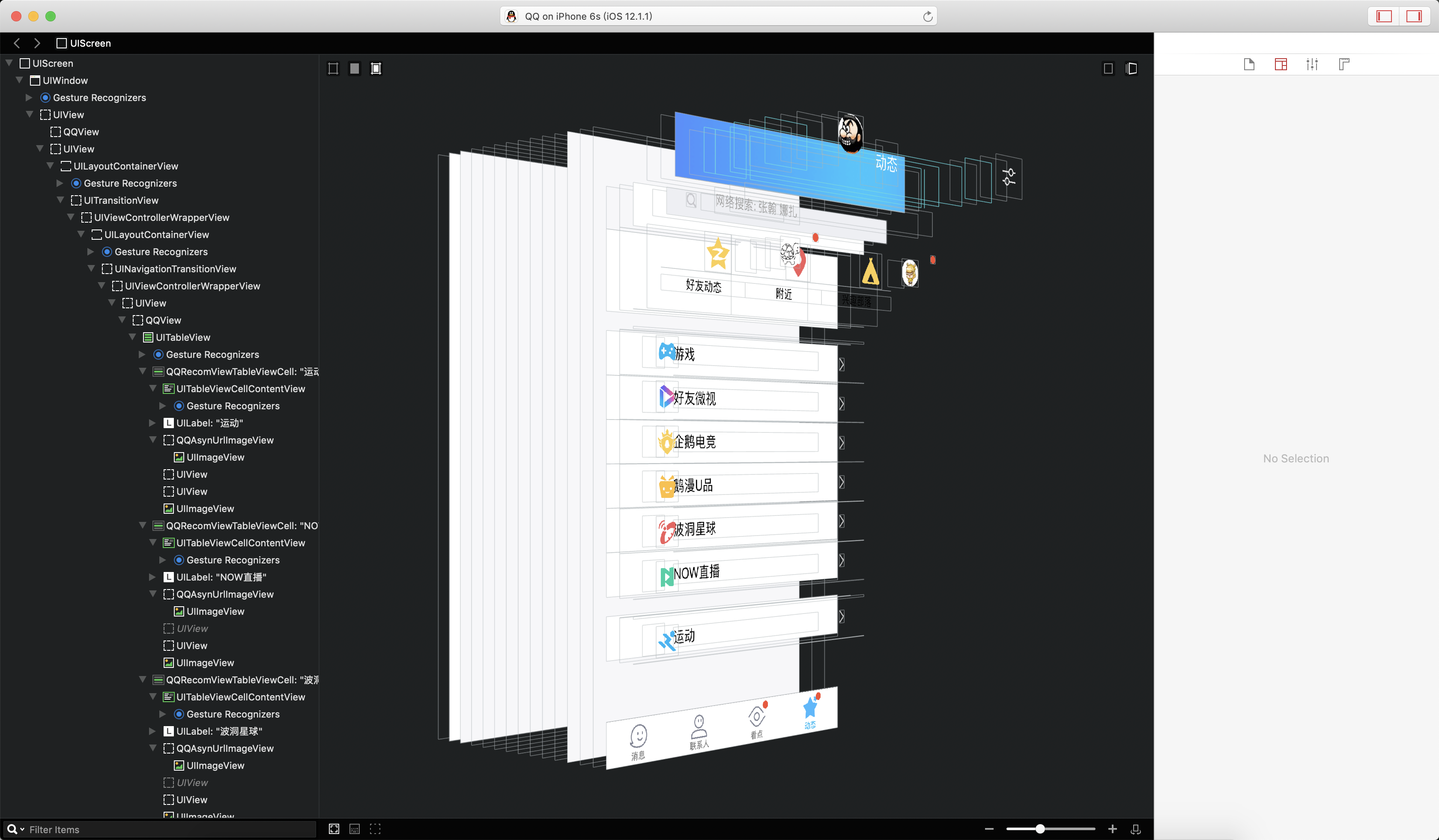
Task: Expand the UILabel "运动" node
Action: point(152,423)
